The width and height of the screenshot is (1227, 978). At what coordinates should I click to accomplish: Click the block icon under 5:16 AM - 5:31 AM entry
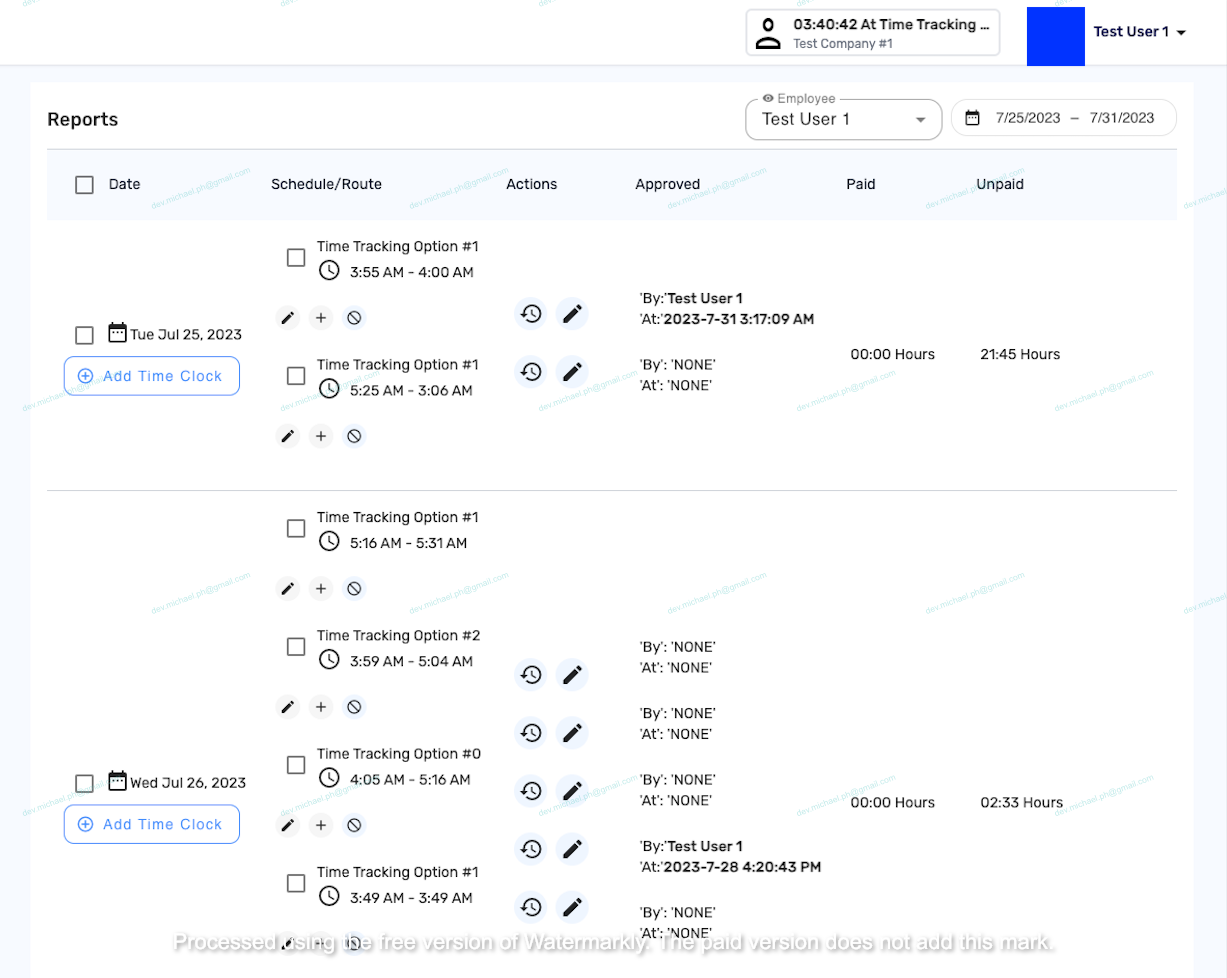pos(353,589)
